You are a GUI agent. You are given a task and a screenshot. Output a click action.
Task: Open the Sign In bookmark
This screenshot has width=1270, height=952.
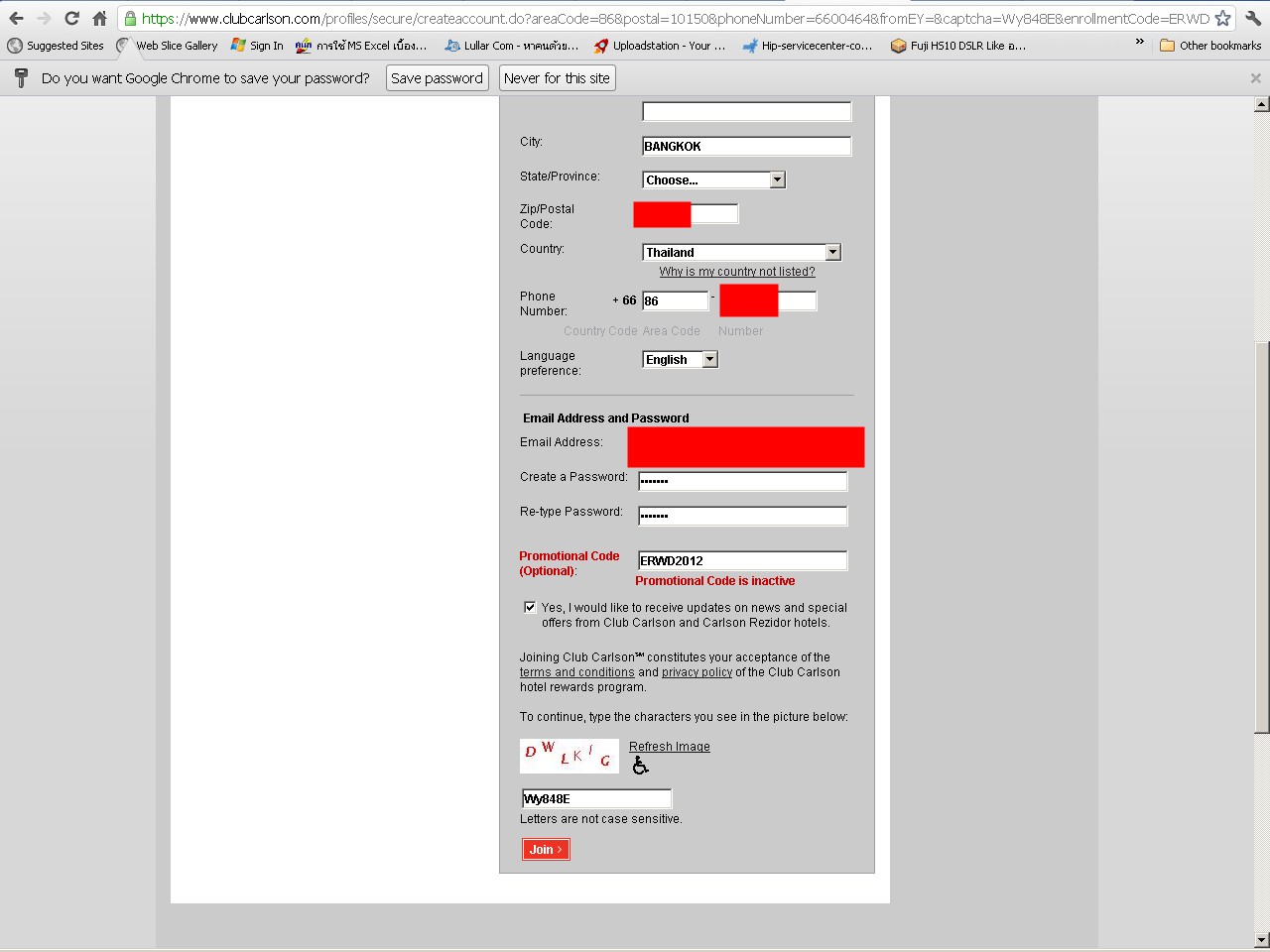coord(257,46)
